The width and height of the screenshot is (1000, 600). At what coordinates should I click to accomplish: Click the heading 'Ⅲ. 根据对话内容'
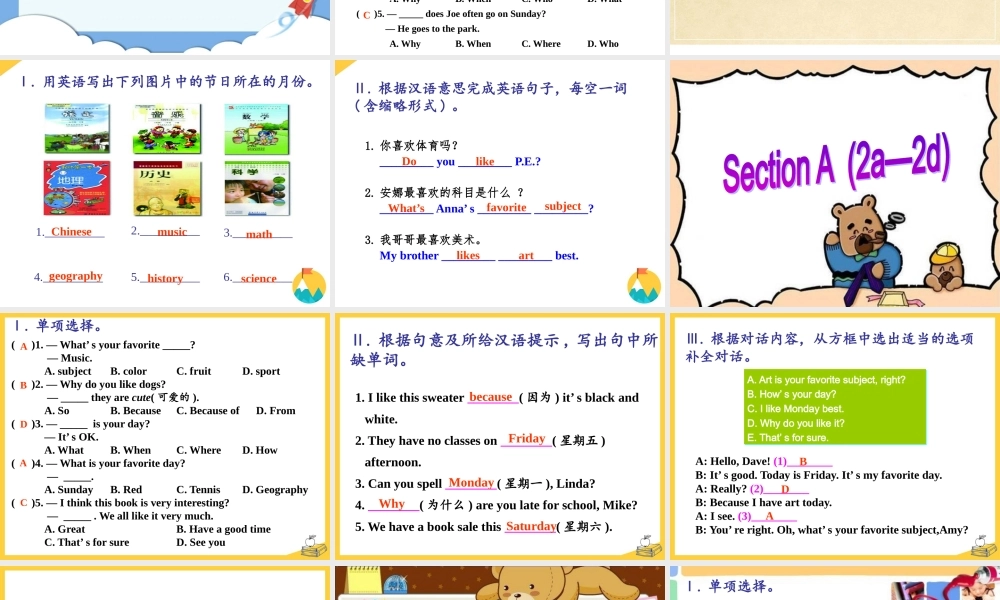830,348
